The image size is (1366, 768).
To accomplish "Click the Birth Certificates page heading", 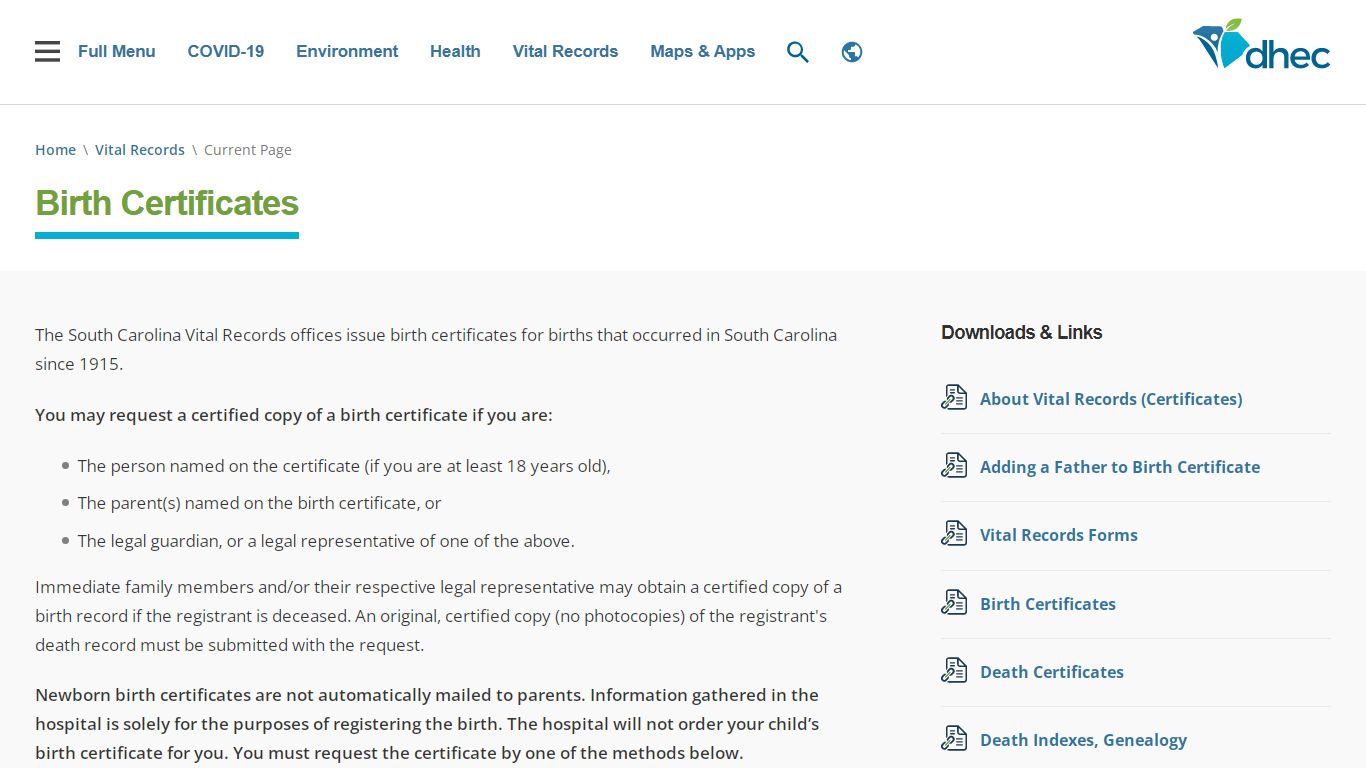I will coord(167,203).
